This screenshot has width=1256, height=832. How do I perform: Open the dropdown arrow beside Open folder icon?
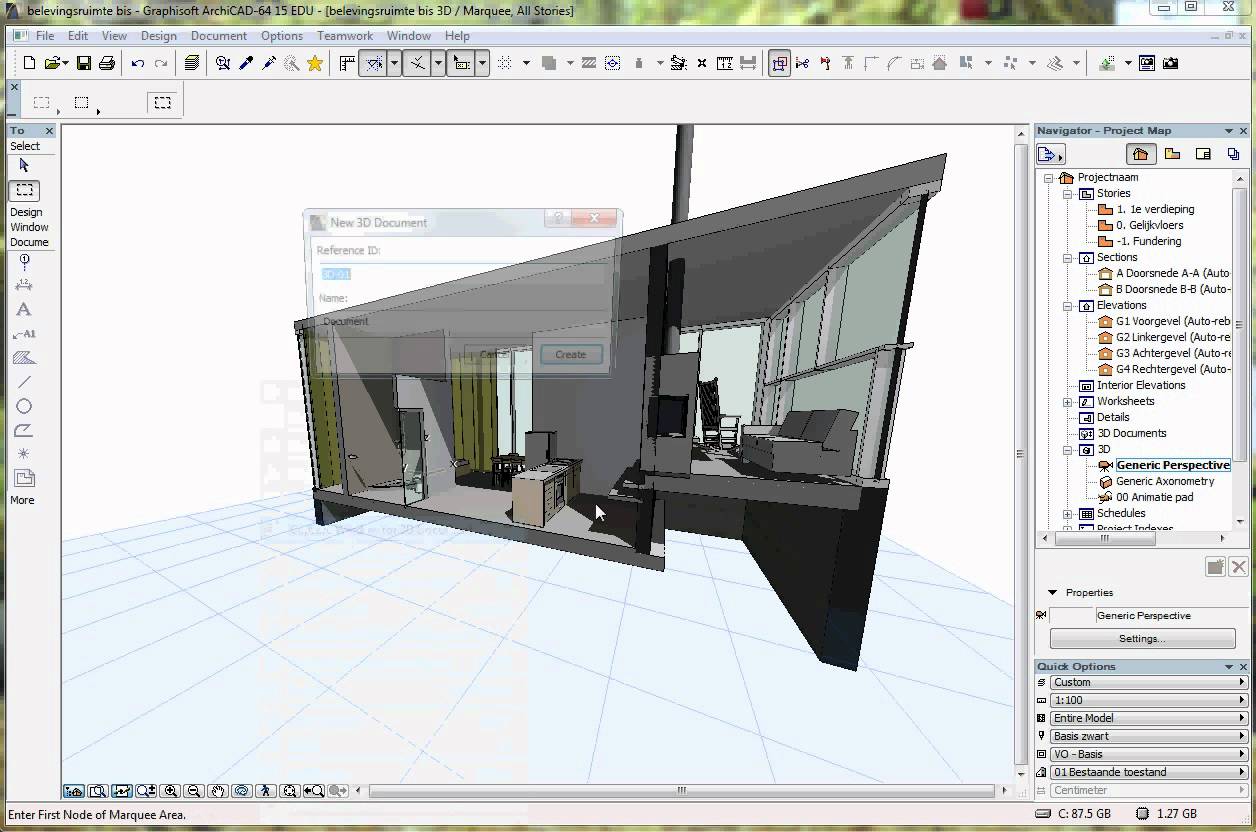coord(66,63)
